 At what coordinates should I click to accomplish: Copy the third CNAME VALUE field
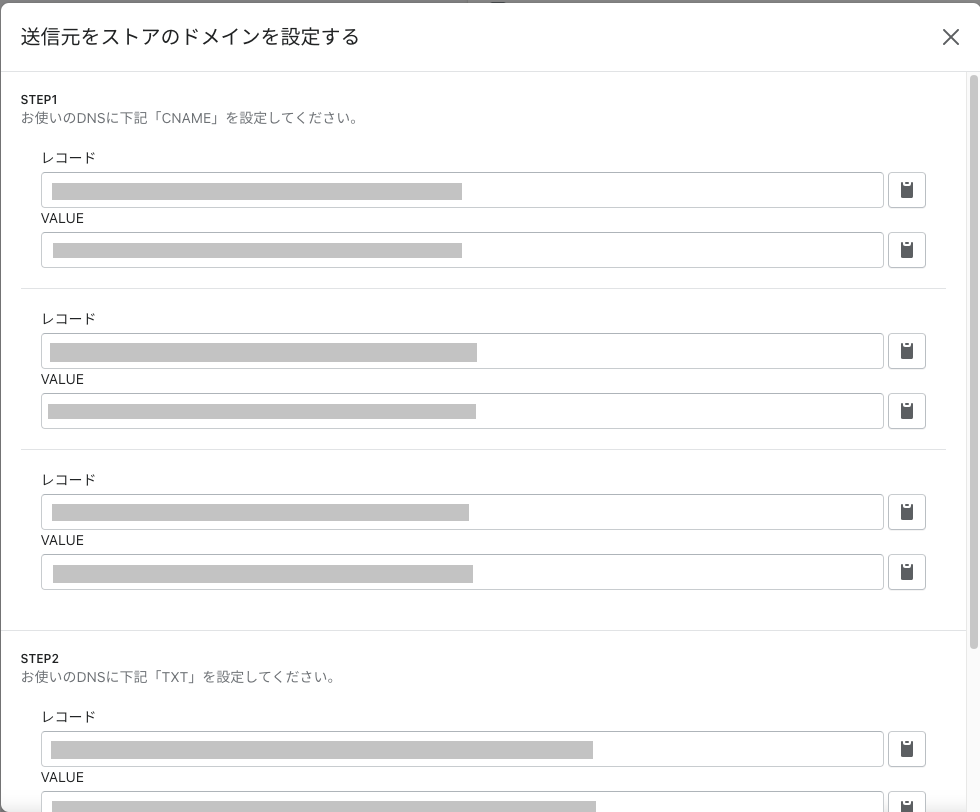coord(906,572)
